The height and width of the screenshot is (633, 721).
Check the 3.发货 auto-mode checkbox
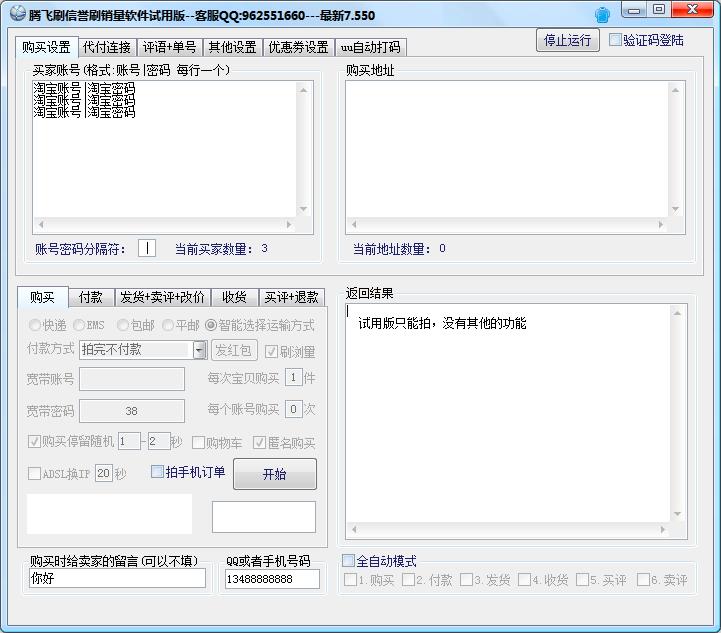coord(466,580)
